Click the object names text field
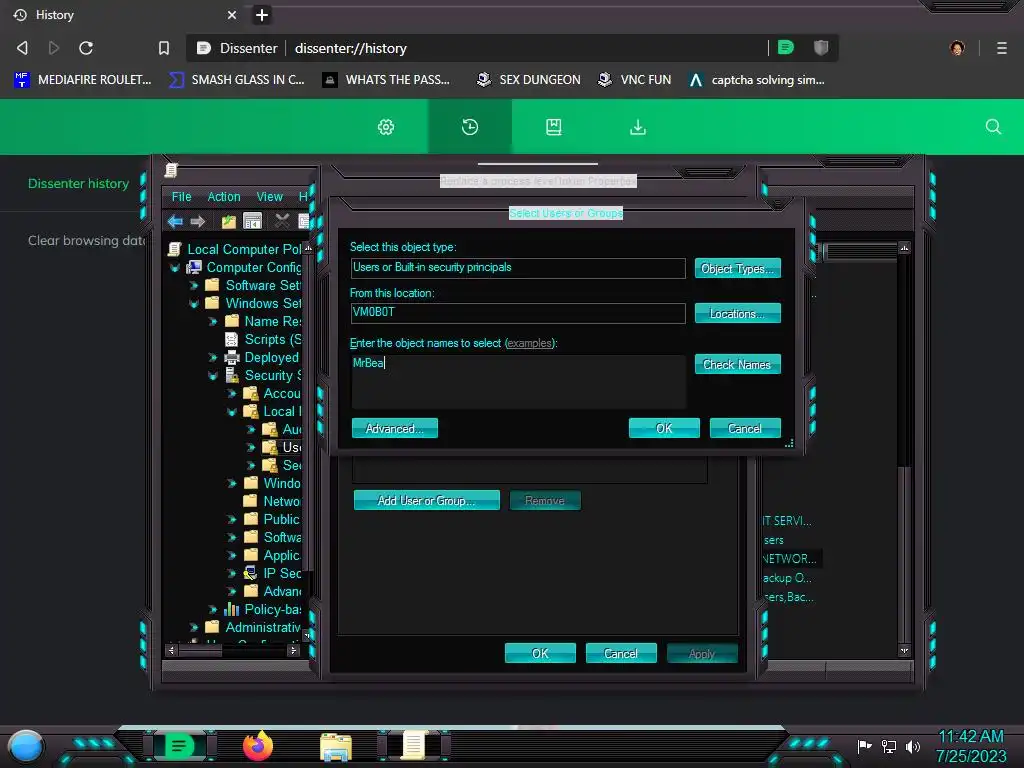This screenshot has height=768, width=1024. (x=519, y=382)
